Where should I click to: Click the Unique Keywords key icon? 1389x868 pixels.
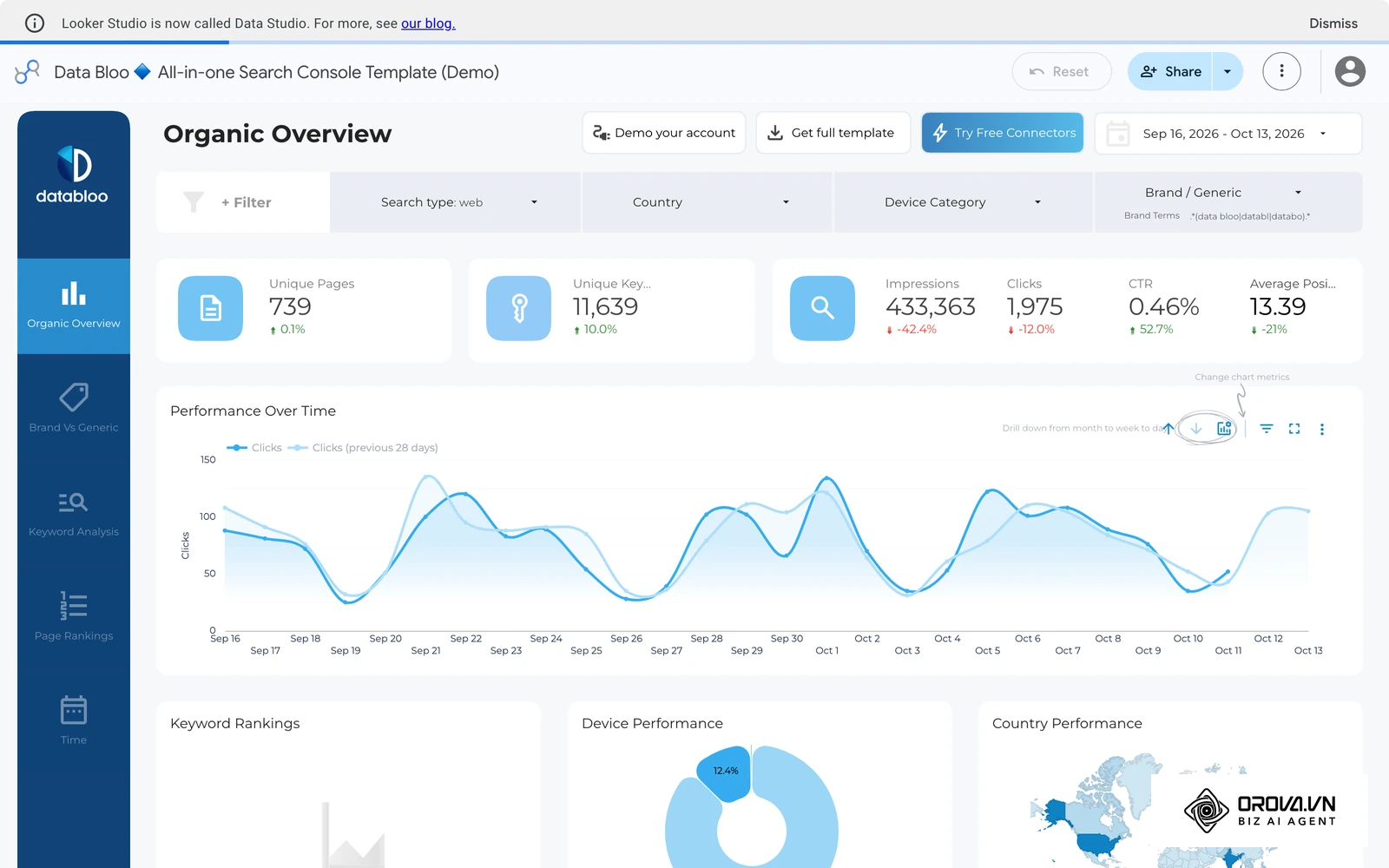click(519, 308)
